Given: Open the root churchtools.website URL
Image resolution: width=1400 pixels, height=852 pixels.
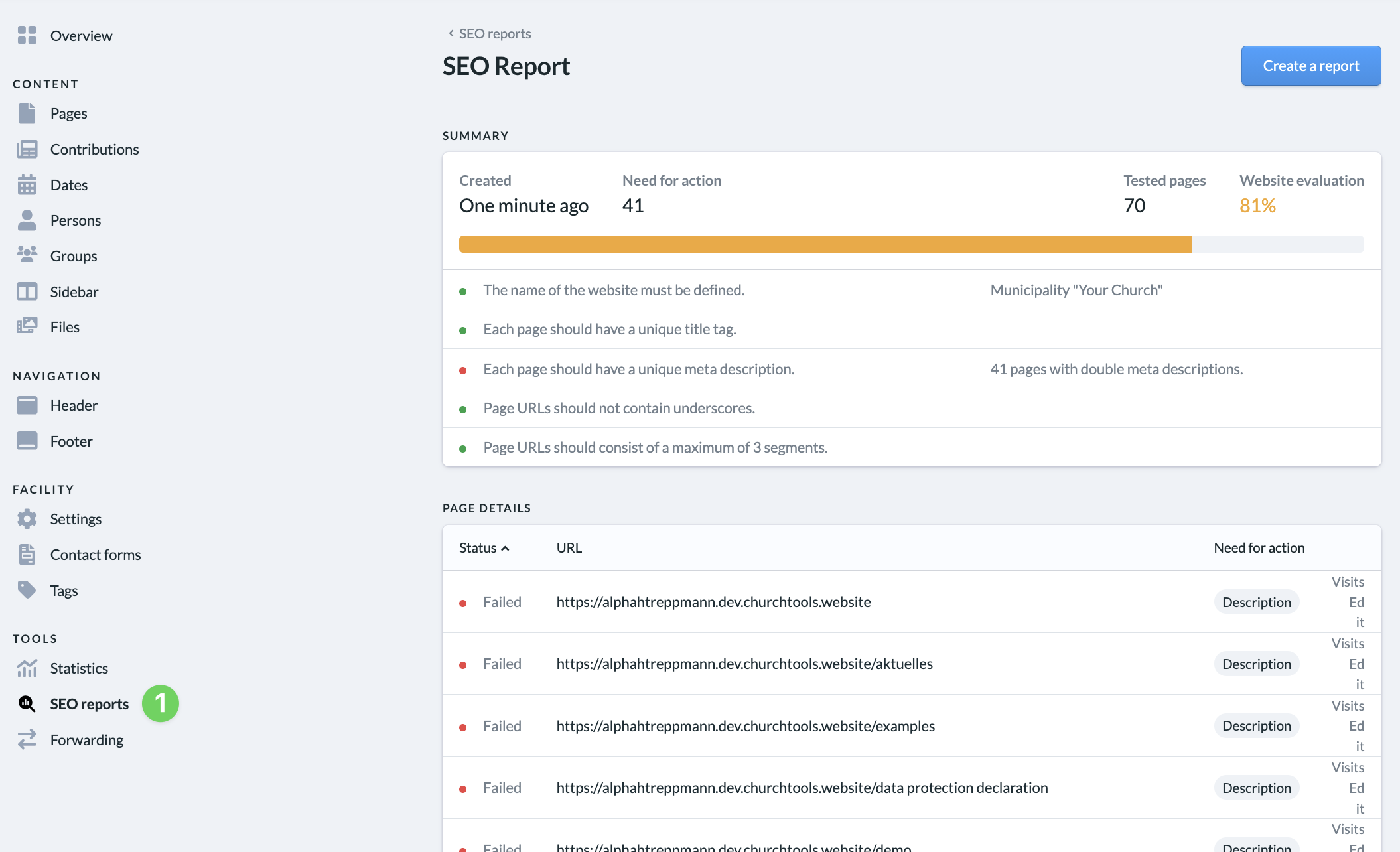Looking at the screenshot, I should click(x=713, y=602).
